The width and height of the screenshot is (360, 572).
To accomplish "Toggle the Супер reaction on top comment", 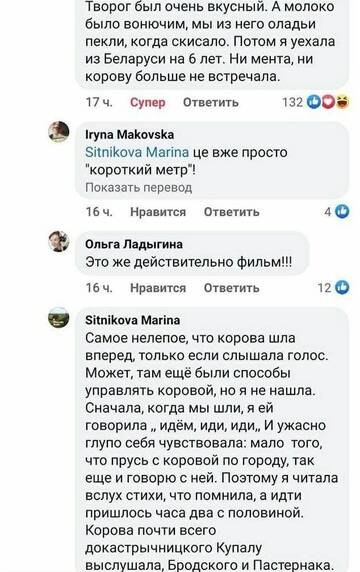I will tap(148, 103).
